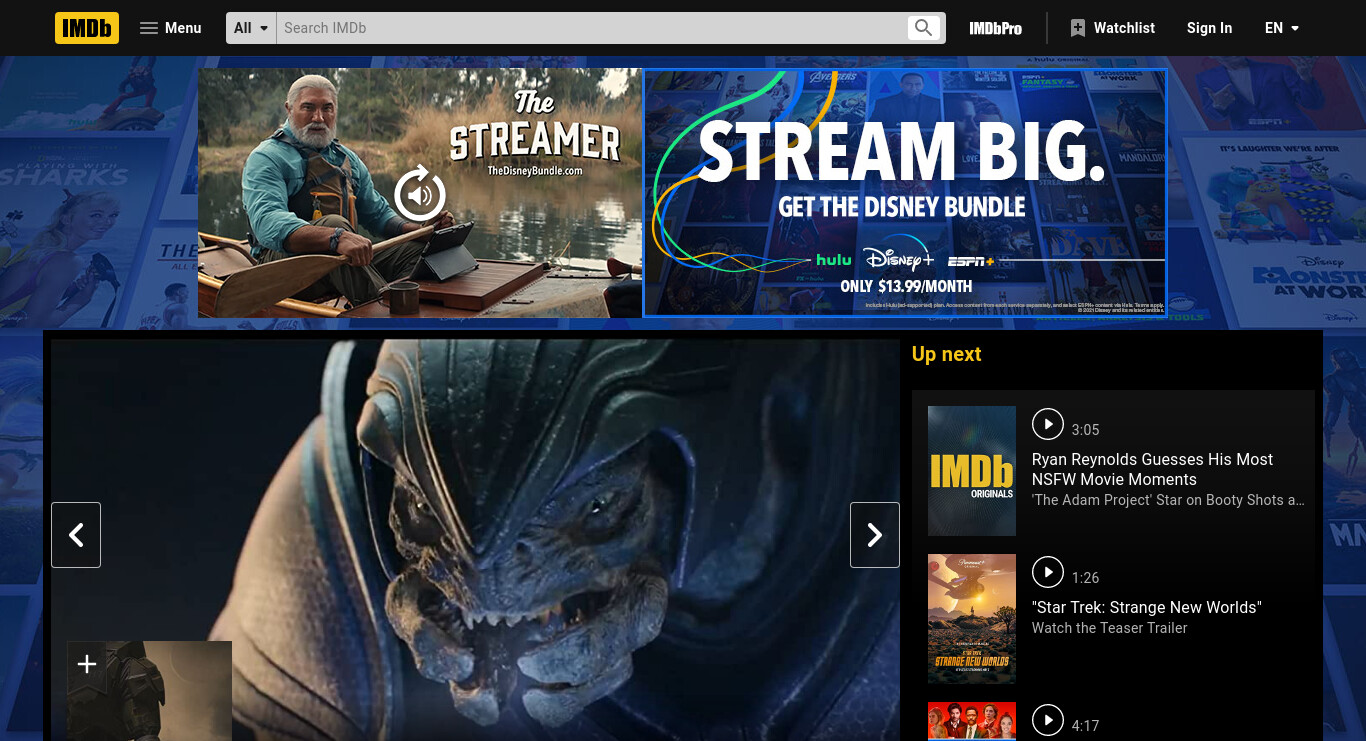This screenshot has height=741, width=1366.
Task: Show previous featured trailer slide
Action: [76, 535]
